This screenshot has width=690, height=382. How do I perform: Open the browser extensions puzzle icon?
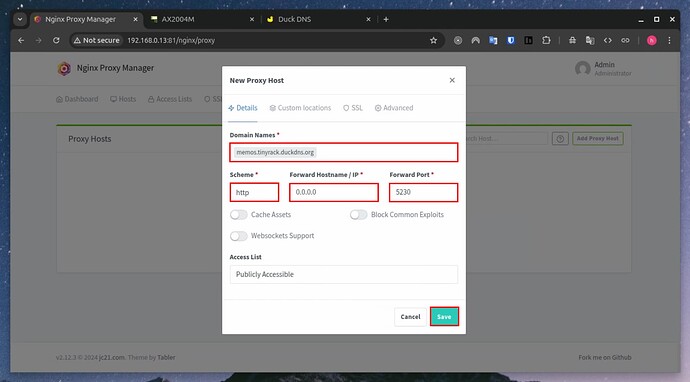[x=546, y=40]
